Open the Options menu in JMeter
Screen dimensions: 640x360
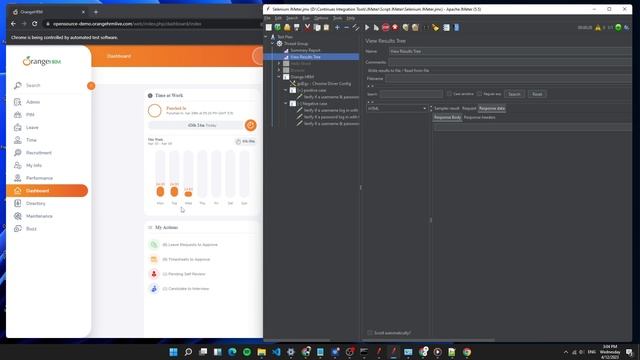coord(321,18)
